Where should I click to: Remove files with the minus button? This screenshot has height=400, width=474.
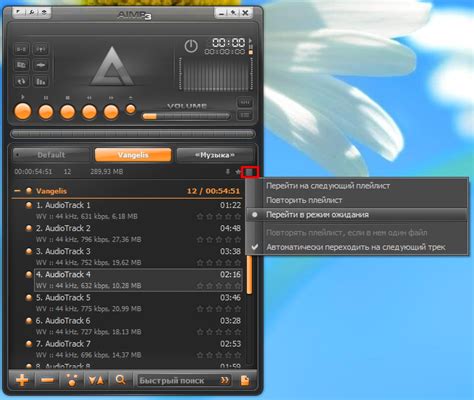[48, 380]
